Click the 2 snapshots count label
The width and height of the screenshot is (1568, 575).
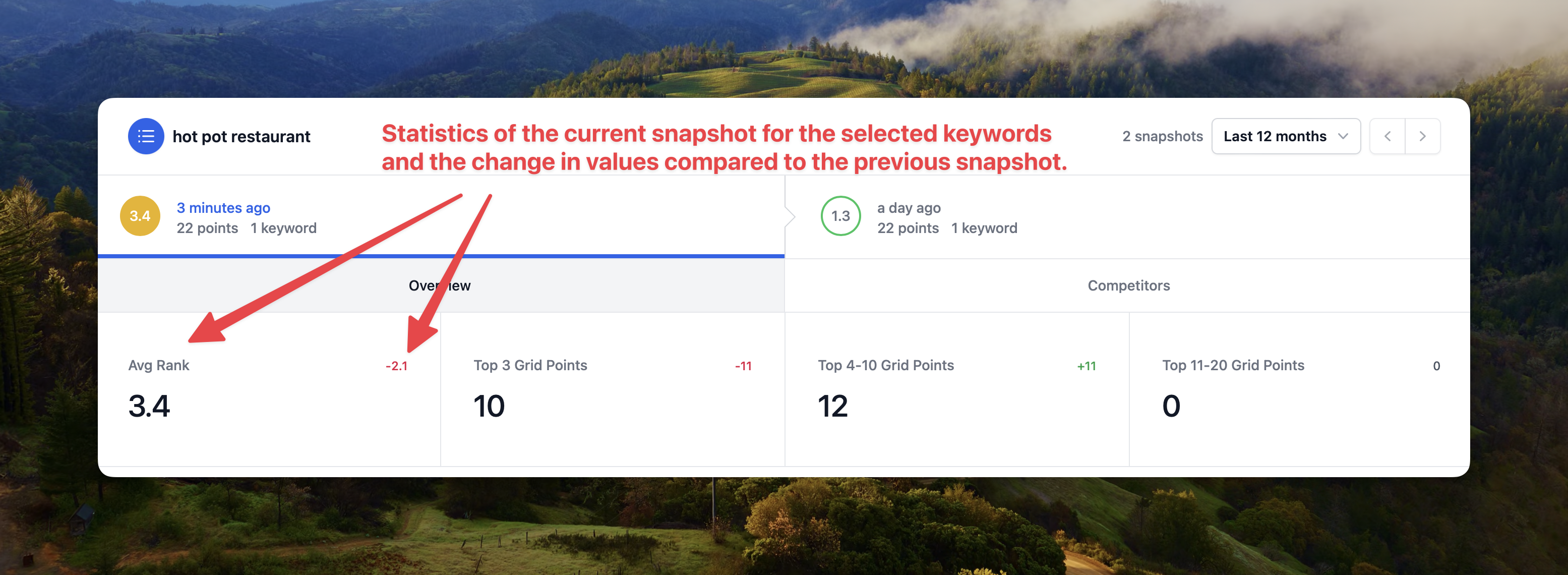pyautogui.click(x=1162, y=137)
